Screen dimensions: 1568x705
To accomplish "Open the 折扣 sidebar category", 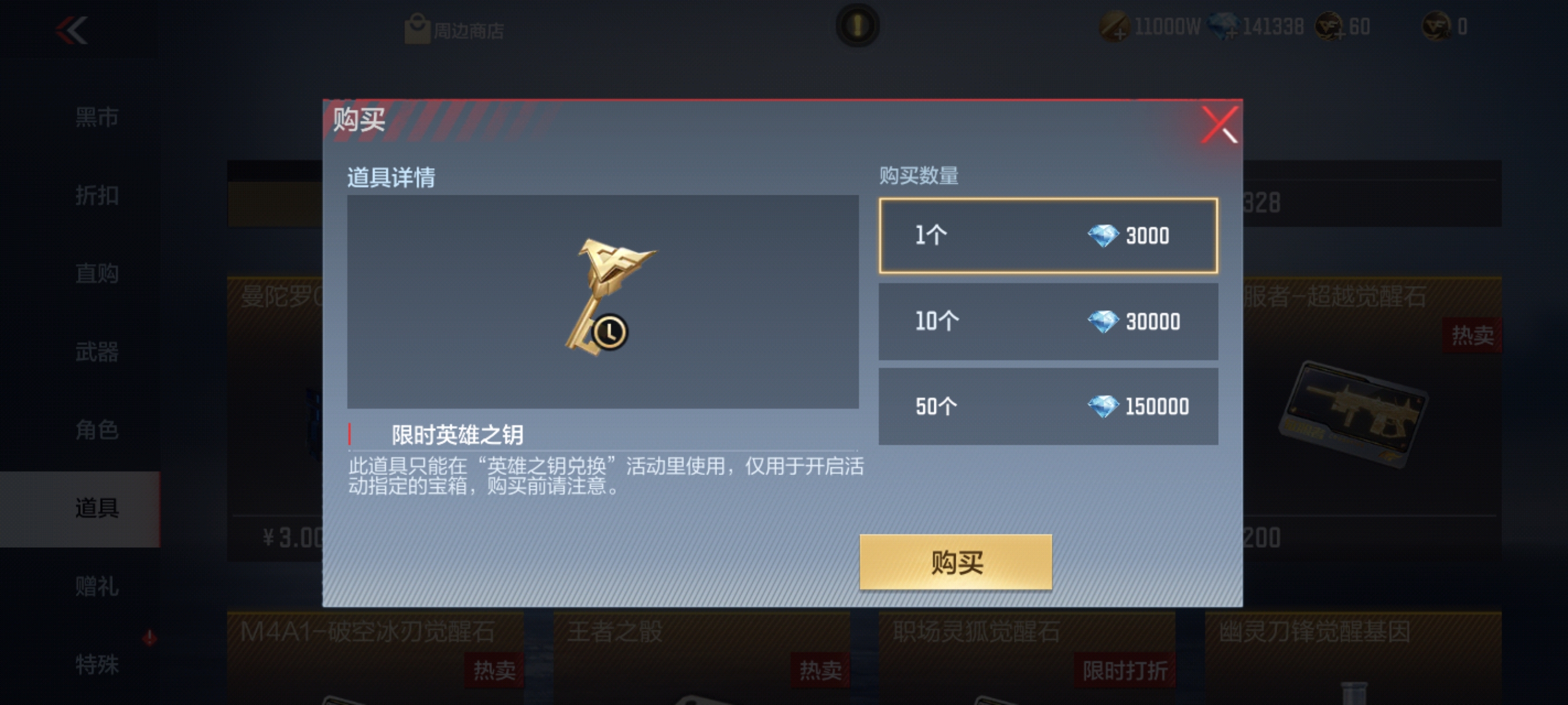I will pyautogui.click(x=96, y=195).
